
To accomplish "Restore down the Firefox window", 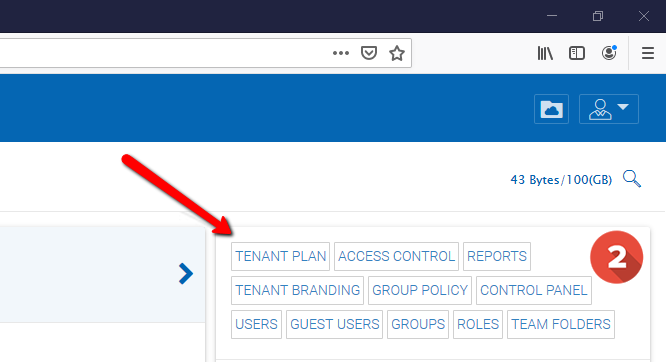I will point(598,16).
